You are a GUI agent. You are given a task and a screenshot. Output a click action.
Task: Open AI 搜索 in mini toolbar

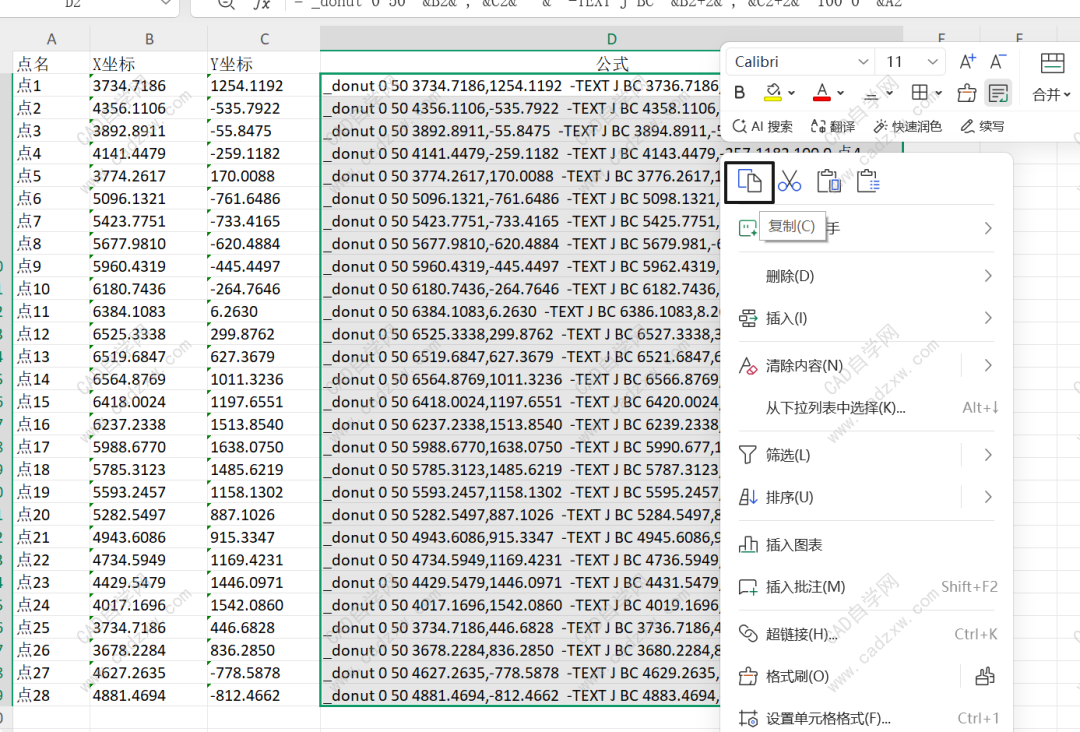point(762,127)
